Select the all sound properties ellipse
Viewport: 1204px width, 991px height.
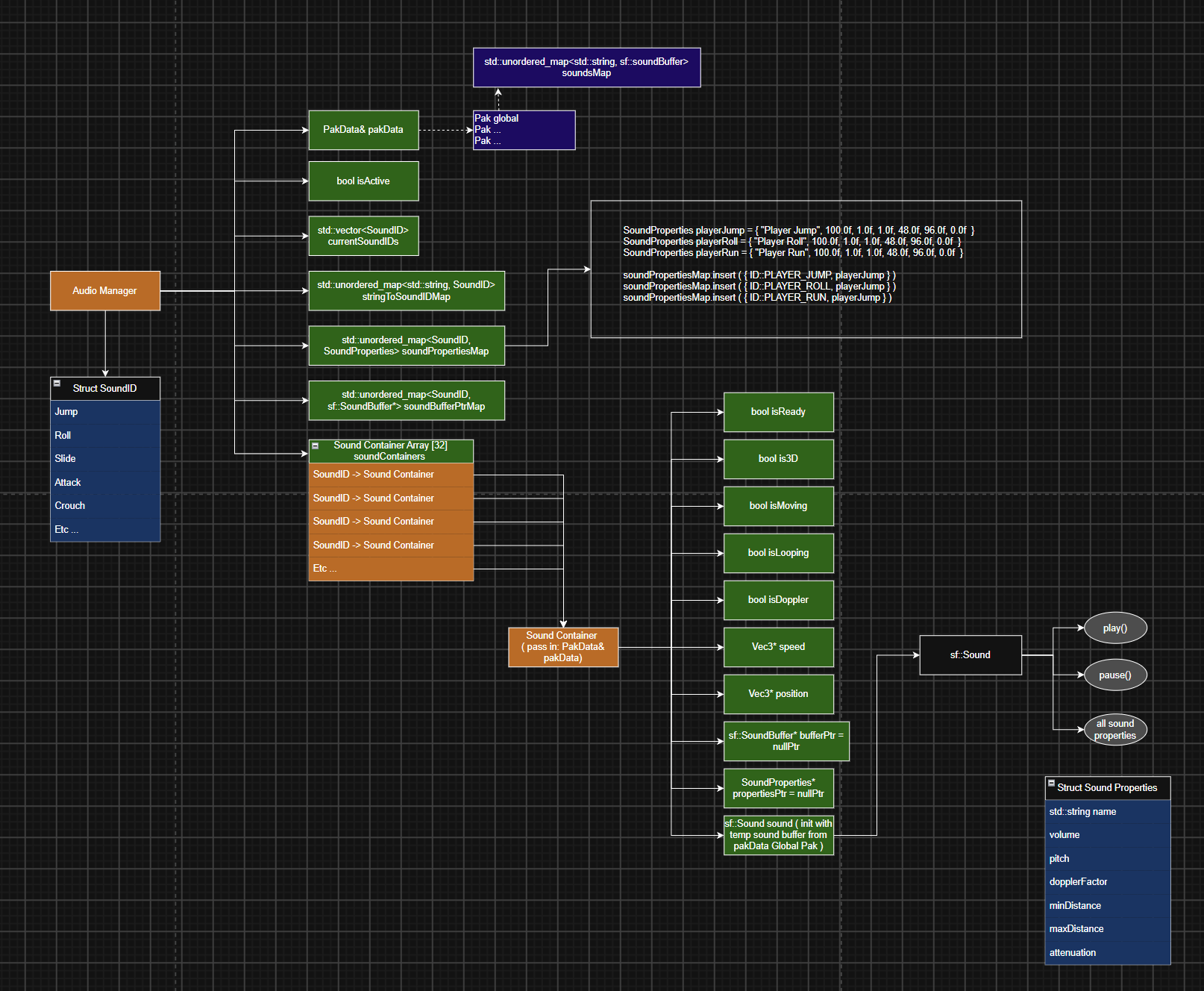1115,730
